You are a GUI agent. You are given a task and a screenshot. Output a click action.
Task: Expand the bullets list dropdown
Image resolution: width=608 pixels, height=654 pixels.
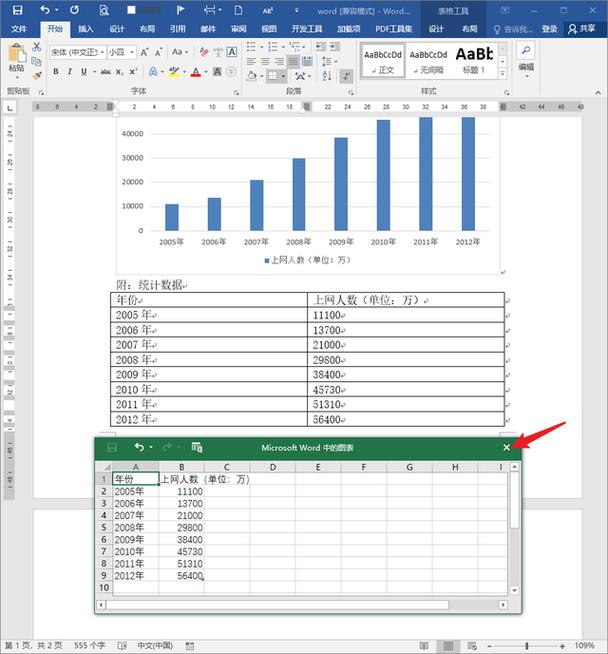click(x=261, y=47)
